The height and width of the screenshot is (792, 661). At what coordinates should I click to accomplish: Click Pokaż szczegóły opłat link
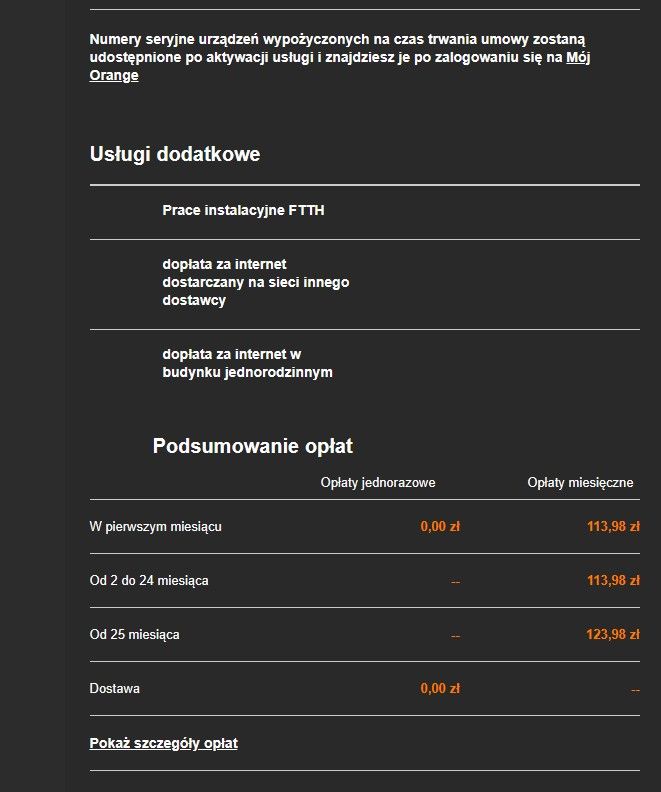(163, 743)
